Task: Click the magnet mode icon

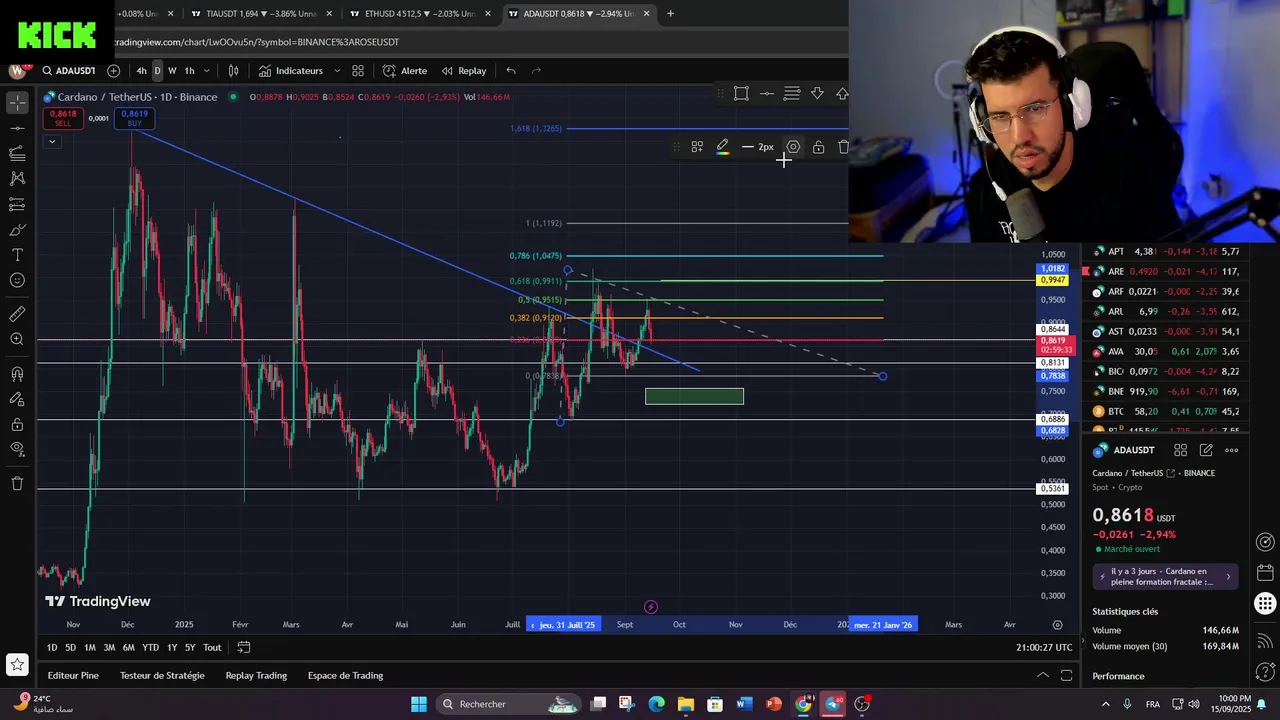Action: coord(17,374)
